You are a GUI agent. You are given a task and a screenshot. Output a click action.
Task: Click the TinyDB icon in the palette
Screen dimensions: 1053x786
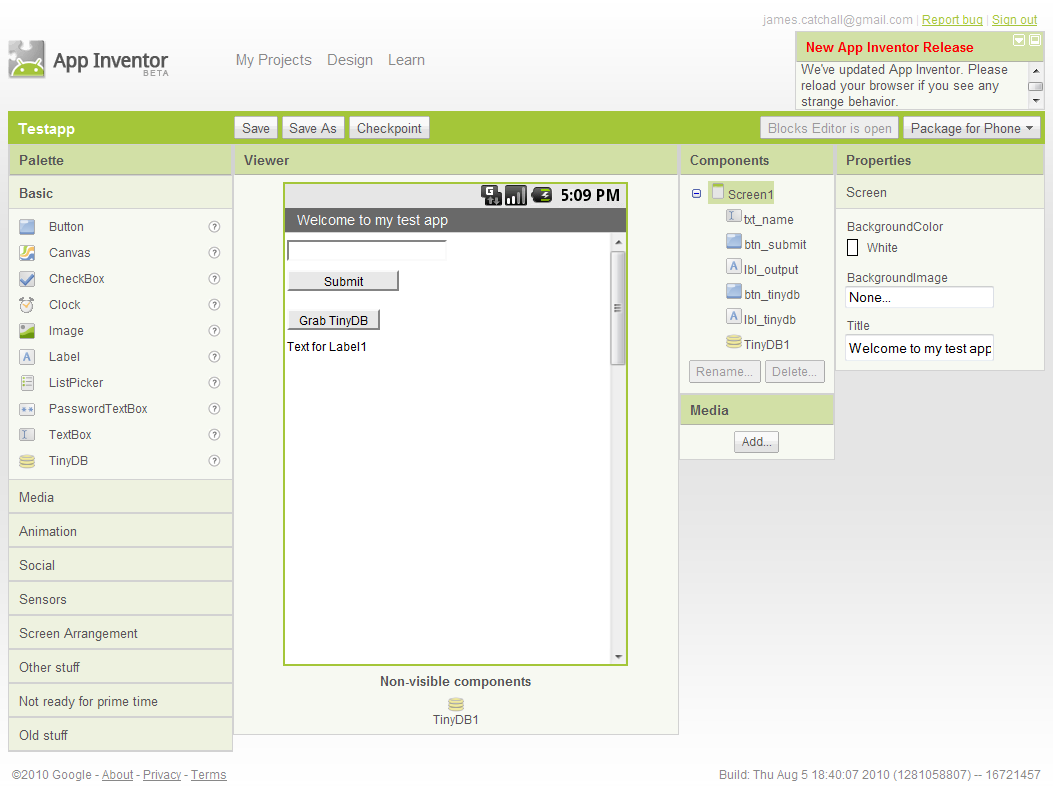click(x=27, y=461)
